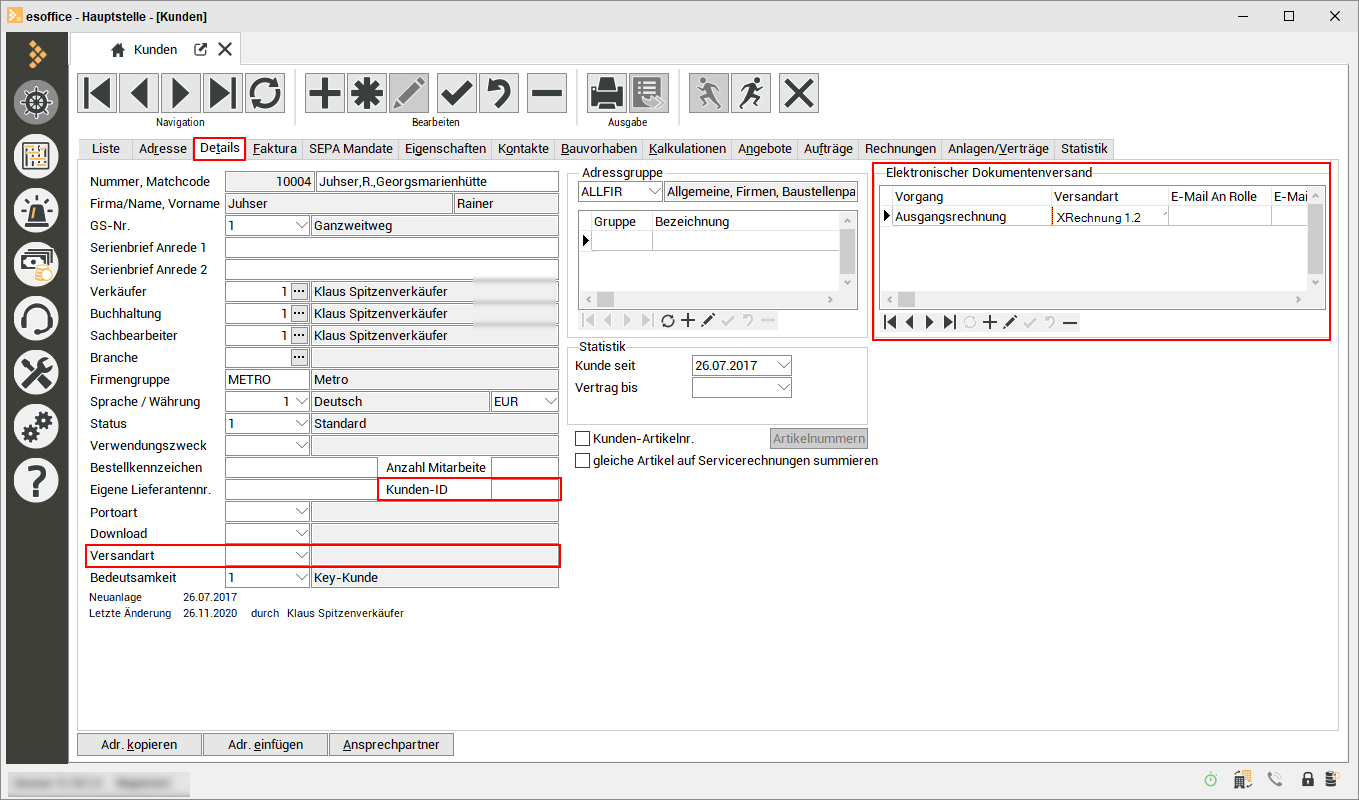Open the Verkäufer lookup ellipsis button
The height and width of the screenshot is (800, 1359).
(x=298, y=292)
